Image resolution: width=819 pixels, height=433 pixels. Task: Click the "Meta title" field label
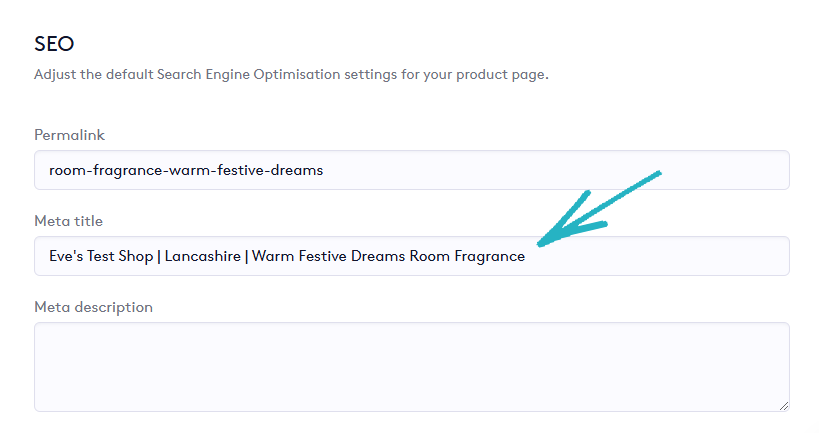click(68, 221)
